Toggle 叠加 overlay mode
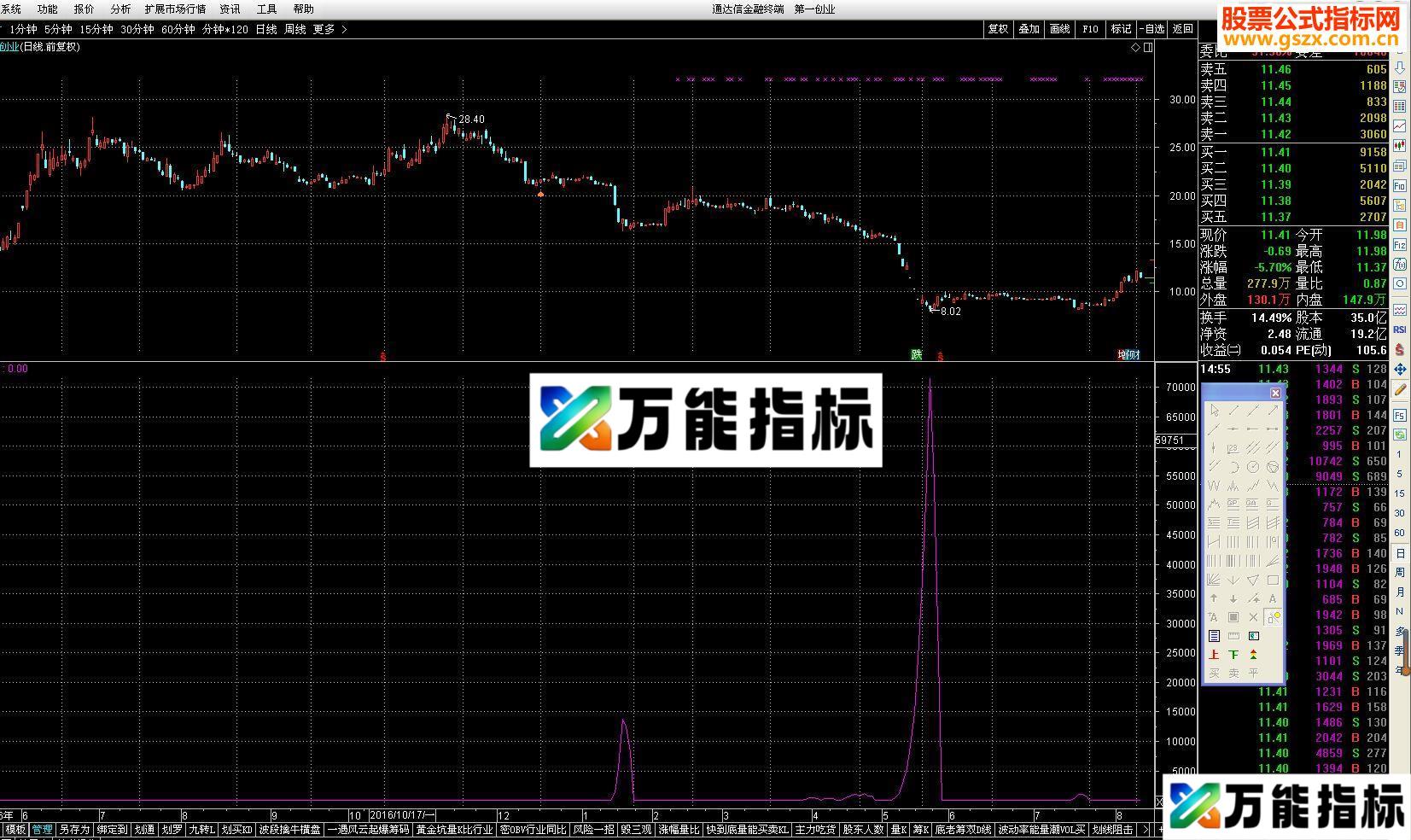Viewport: 1411px width, 840px height. click(1029, 28)
